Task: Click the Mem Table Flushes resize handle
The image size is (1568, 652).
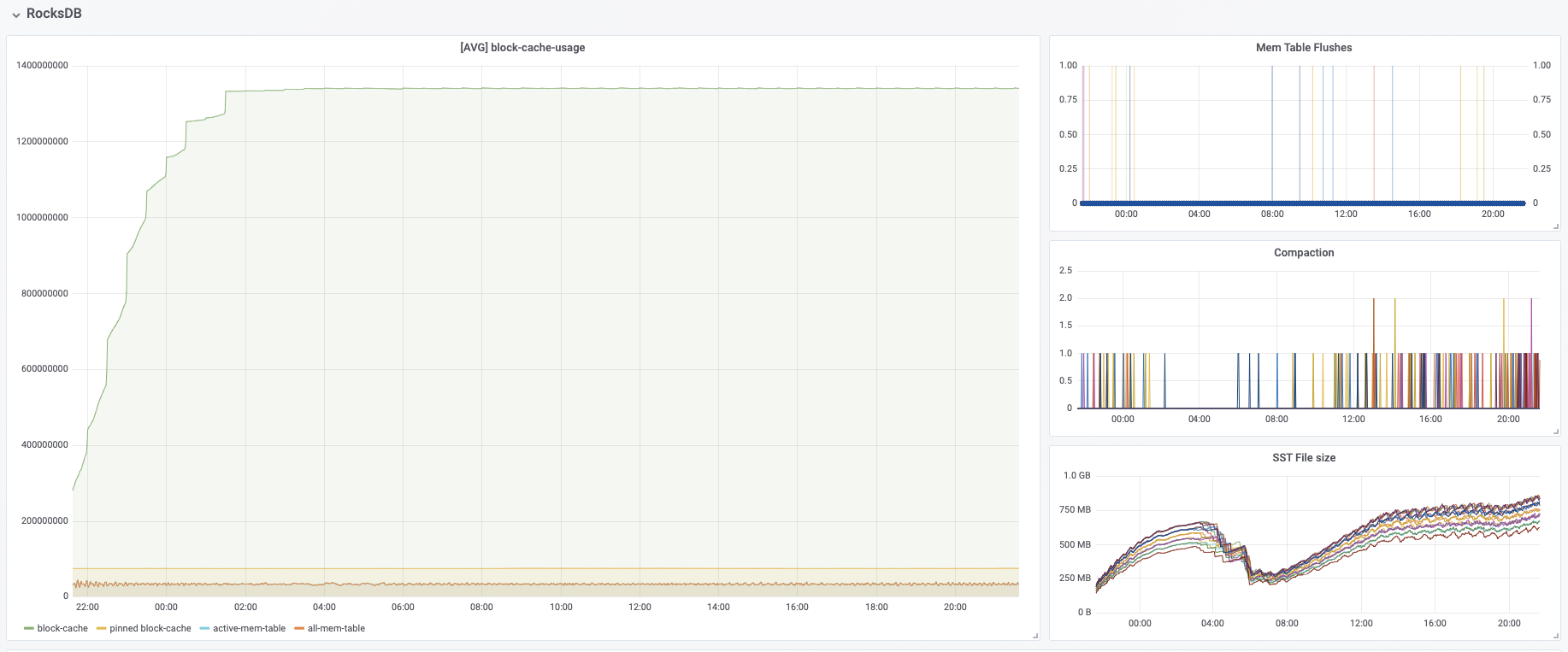Action: coord(1555,226)
